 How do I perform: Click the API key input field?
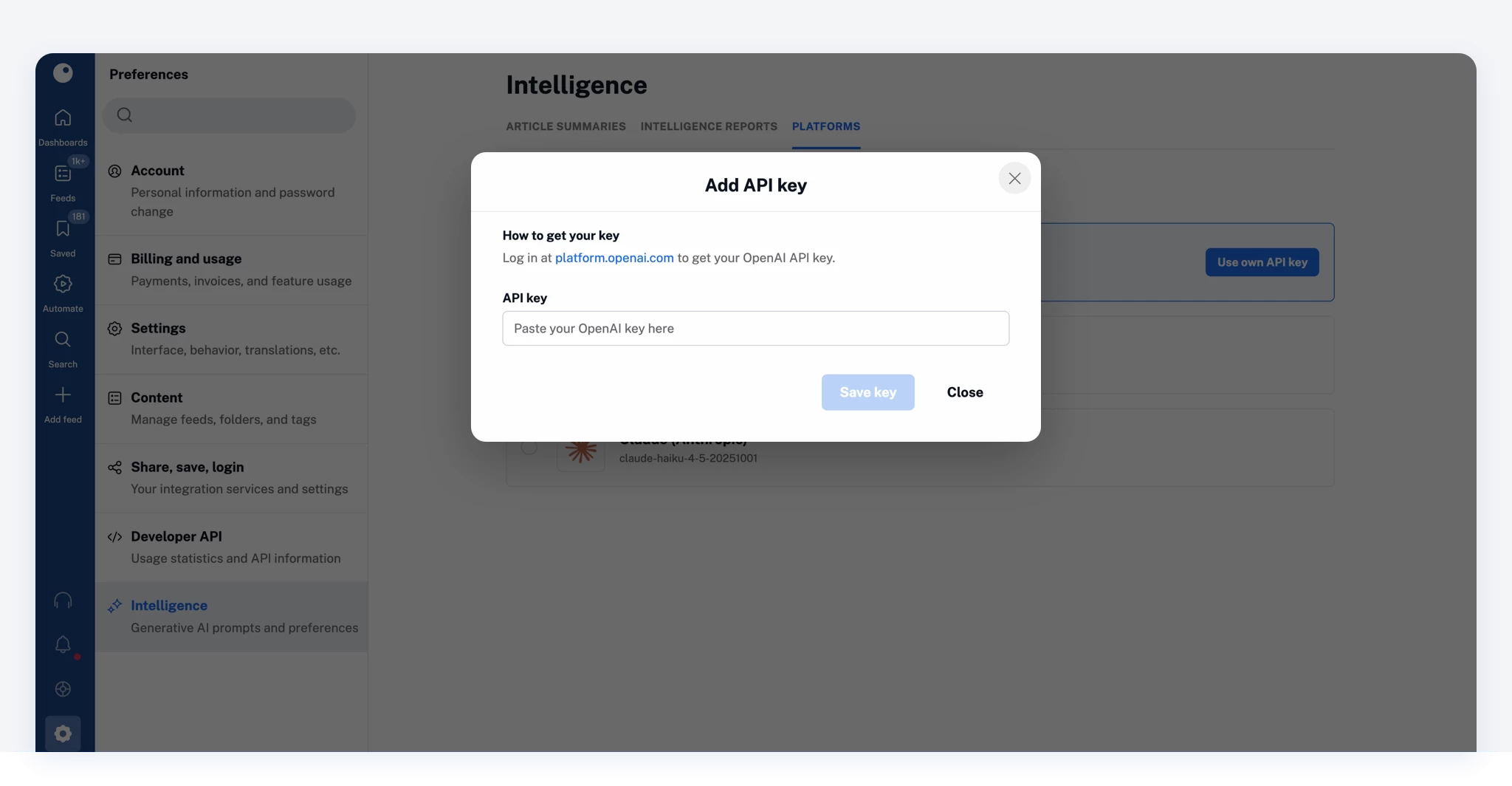(755, 329)
